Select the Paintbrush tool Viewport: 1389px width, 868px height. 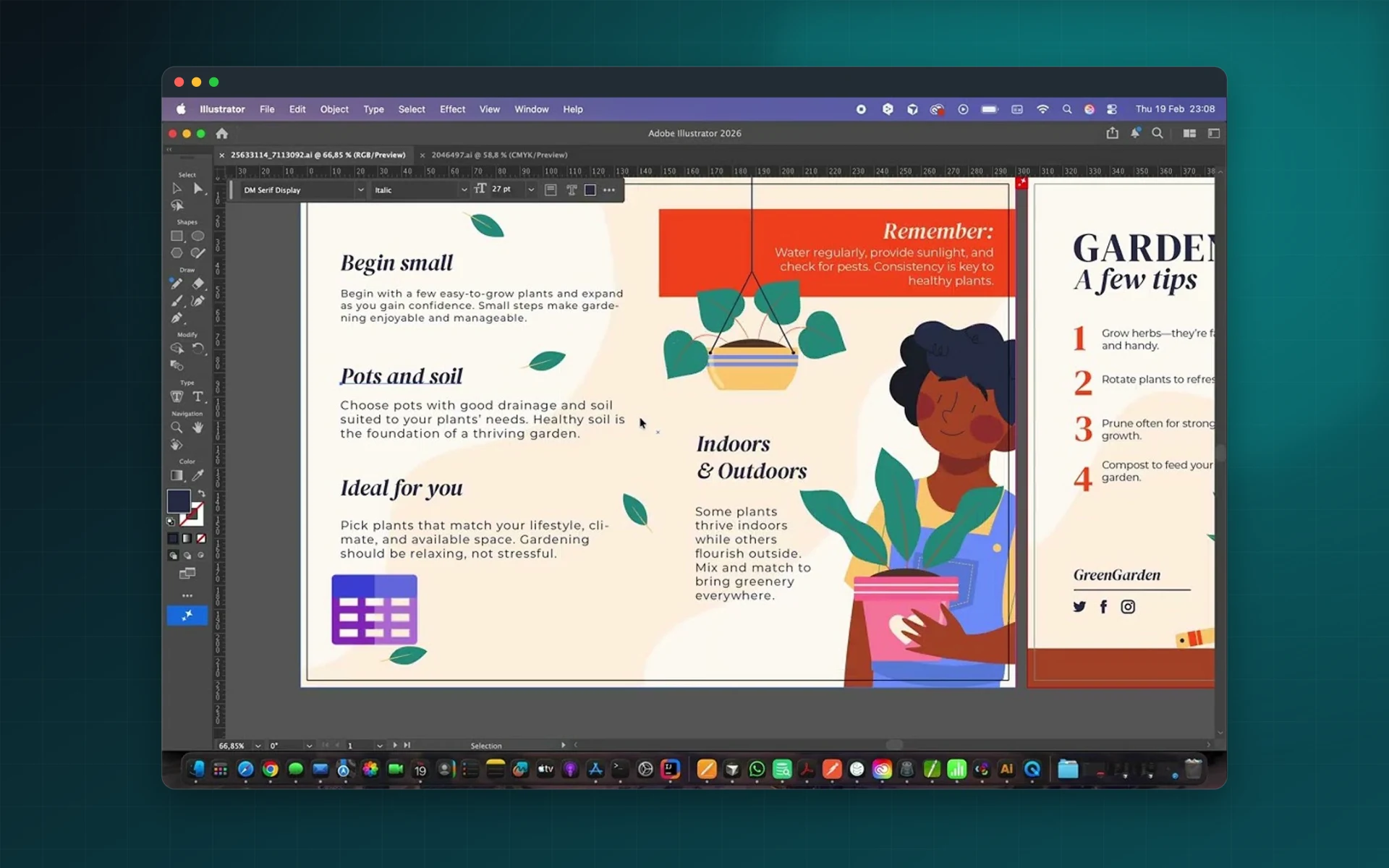coord(177,301)
